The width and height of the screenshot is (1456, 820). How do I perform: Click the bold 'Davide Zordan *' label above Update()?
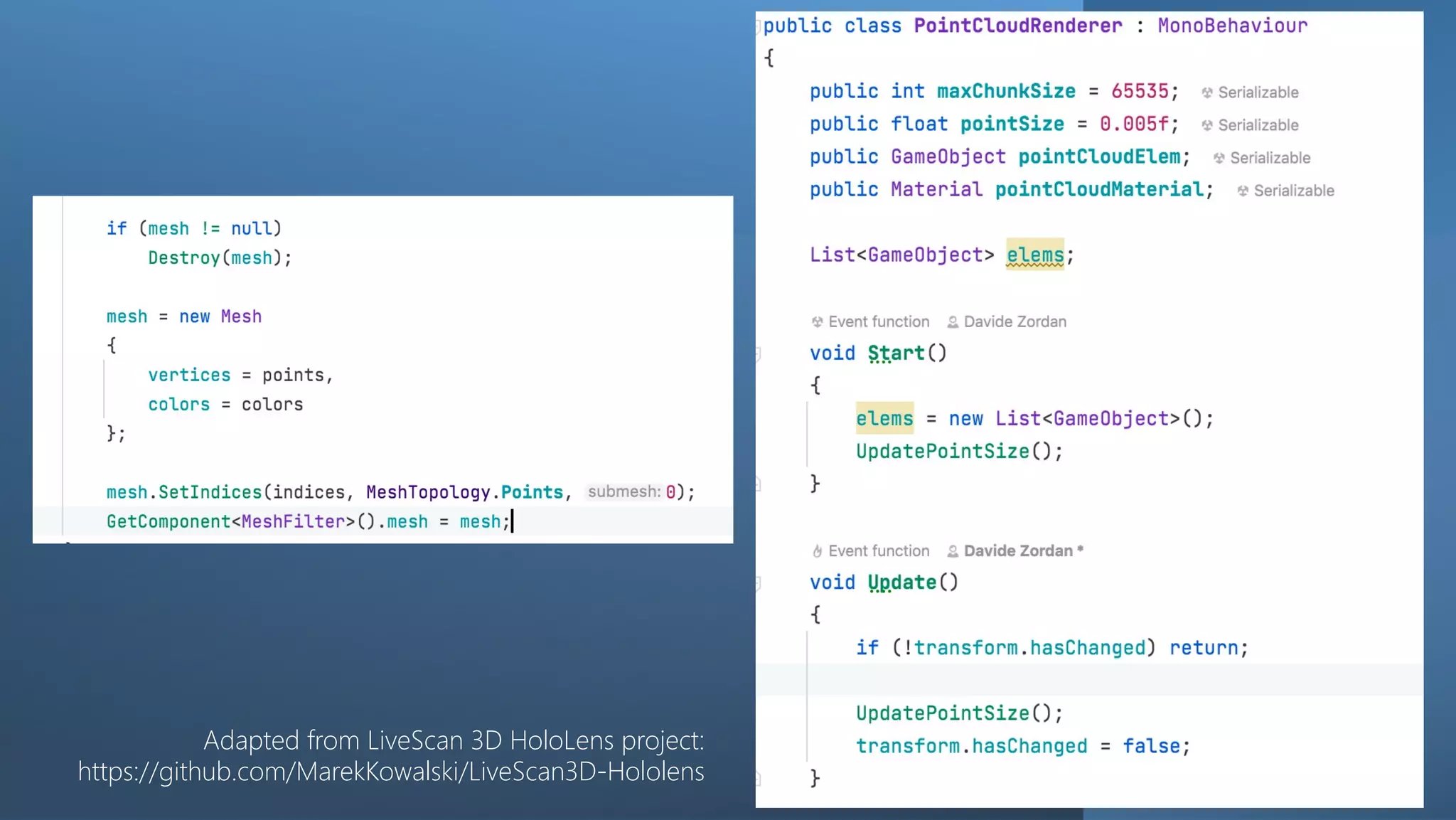coord(1024,551)
